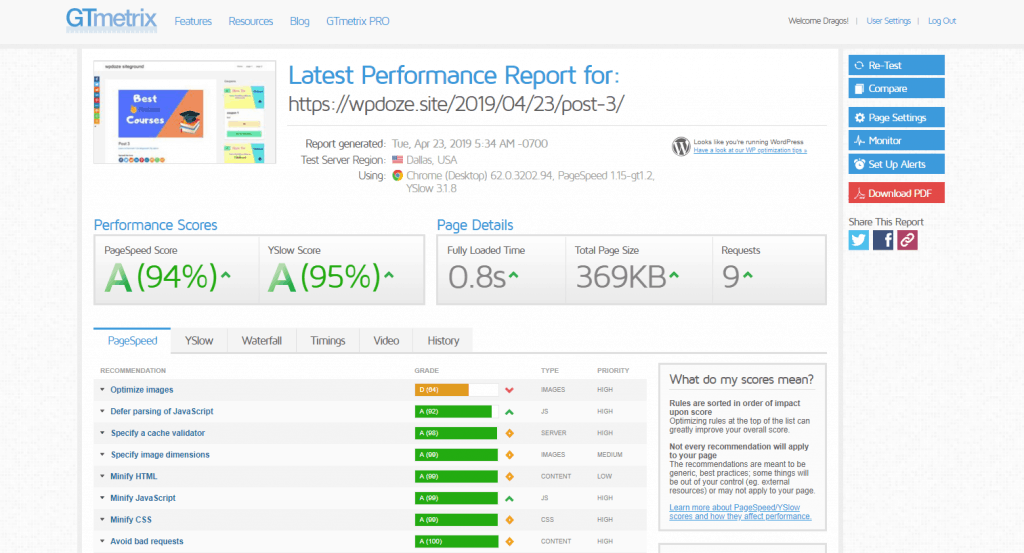Open the History tab
The width and height of the screenshot is (1024, 553).
[443, 341]
